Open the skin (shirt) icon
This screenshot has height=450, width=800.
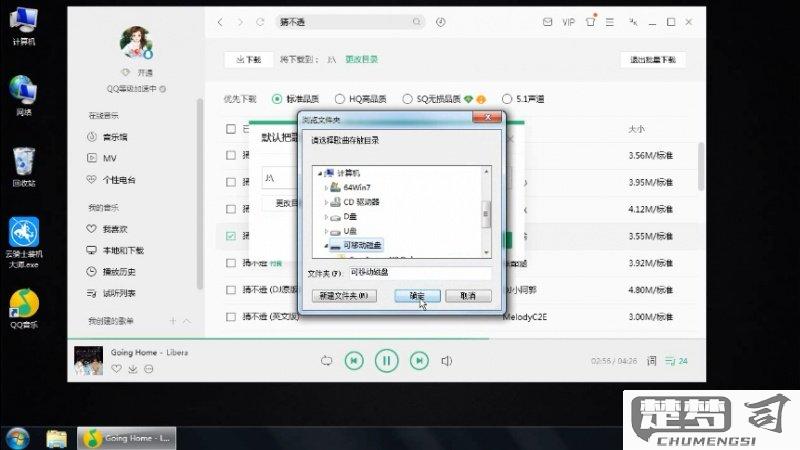pos(590,21)
